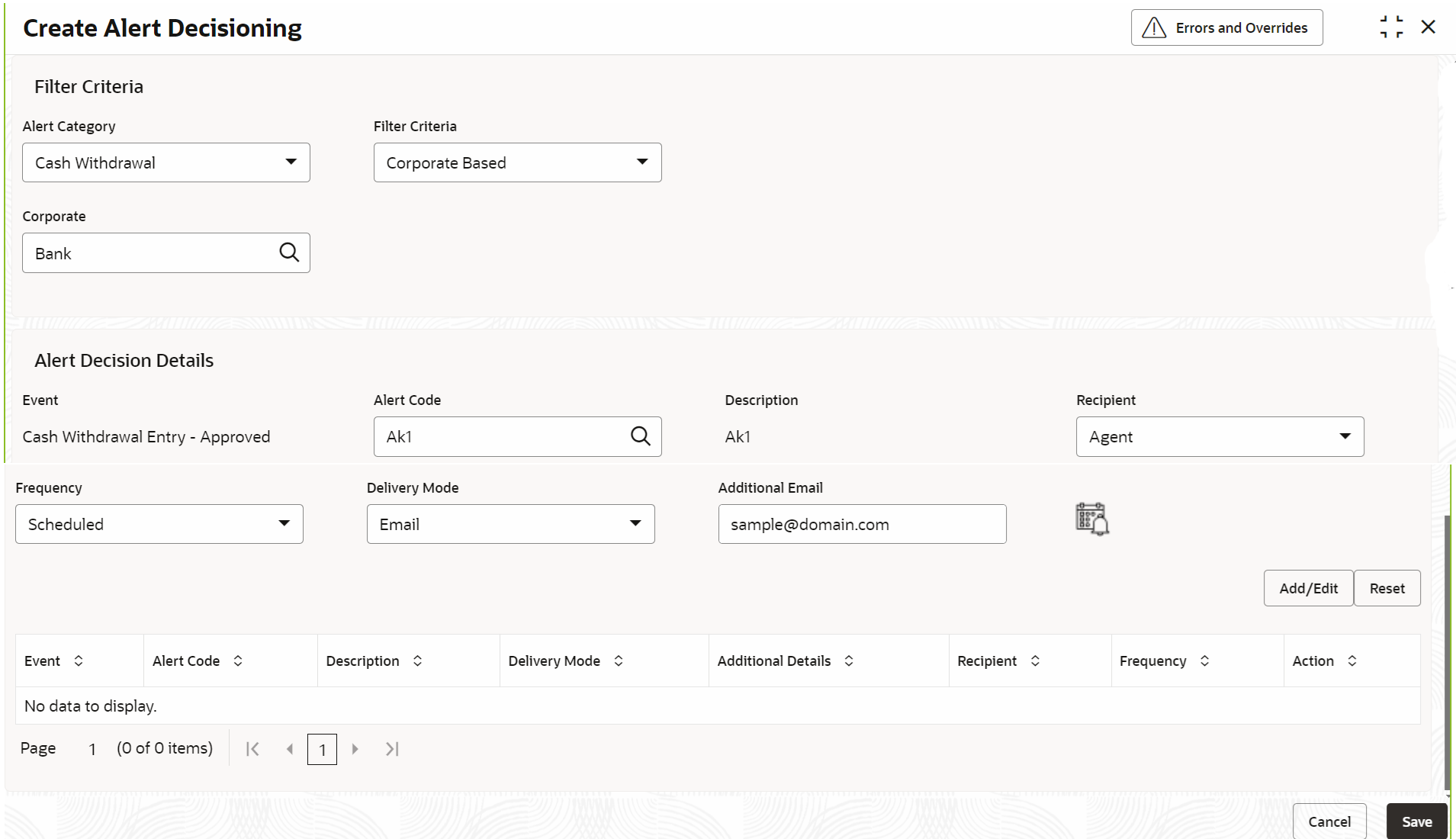
Task: Click the '(0 of 0 items)' pagination text
Action: coord(165,748)
